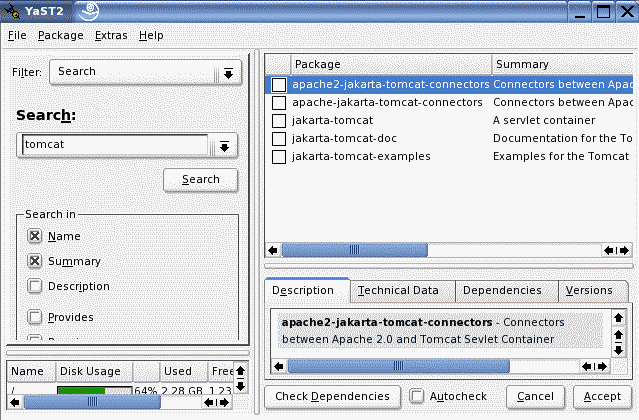The height and width of the screenshot is (420, 639).
Task: Select the jakarta-tomcat package row
Action: pyautogui.click(x=449, y=121)
